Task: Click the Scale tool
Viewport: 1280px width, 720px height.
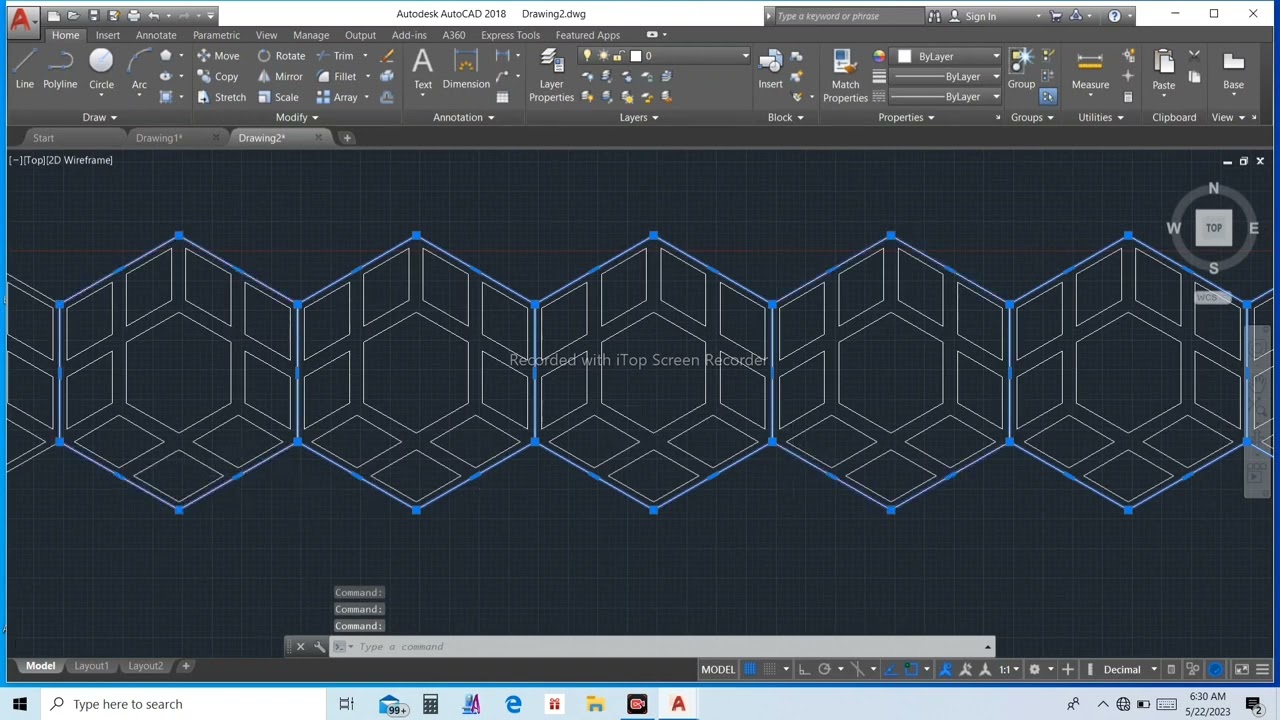Action: click(x=278, y=97)
